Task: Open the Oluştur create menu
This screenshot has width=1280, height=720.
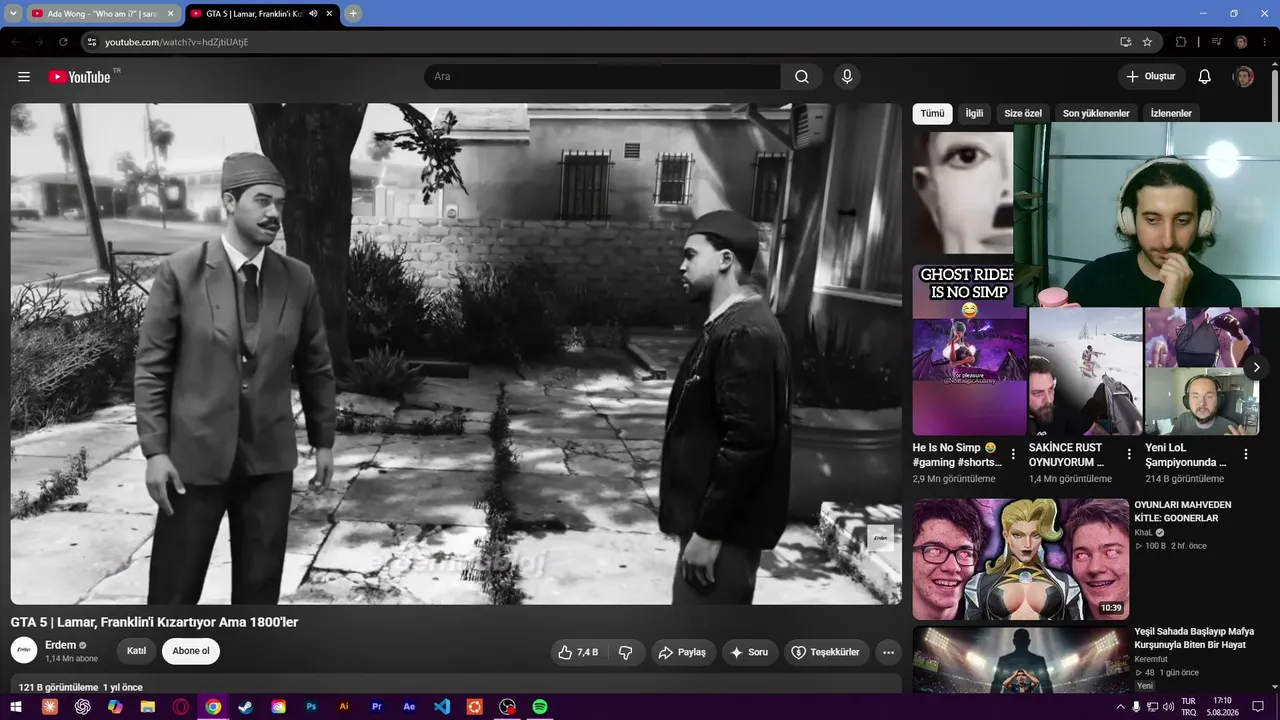Action: pos(1151,77)
